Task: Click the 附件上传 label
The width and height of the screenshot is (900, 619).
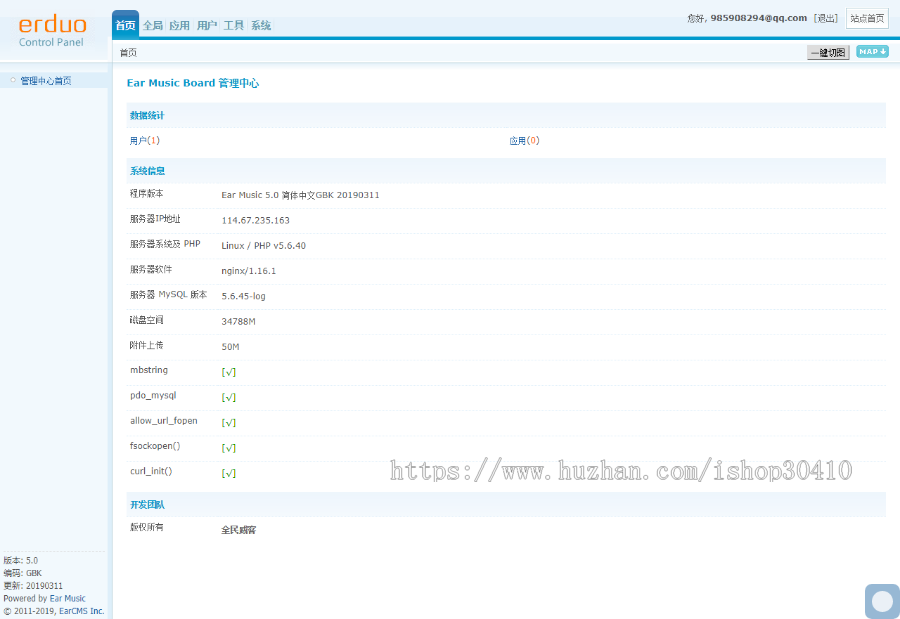Action: coord(146,345)
